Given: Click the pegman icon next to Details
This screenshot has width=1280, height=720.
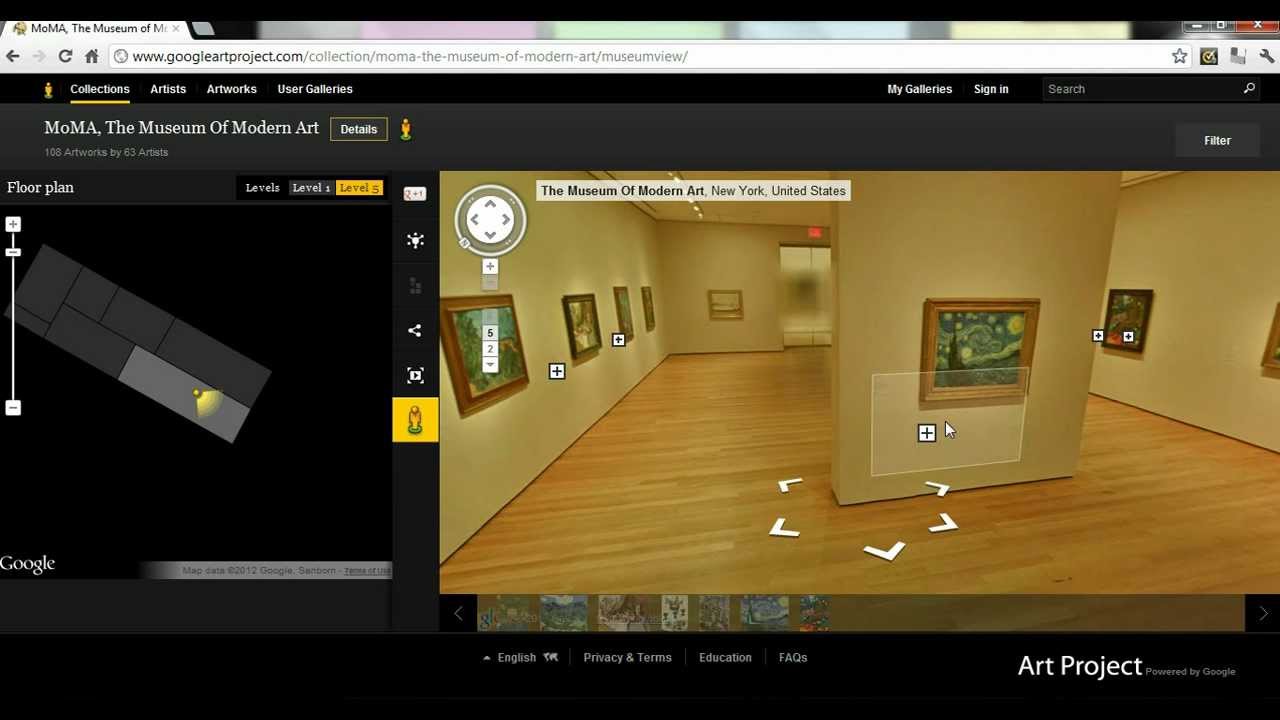Looking at the screenshot, I should 405,129.
